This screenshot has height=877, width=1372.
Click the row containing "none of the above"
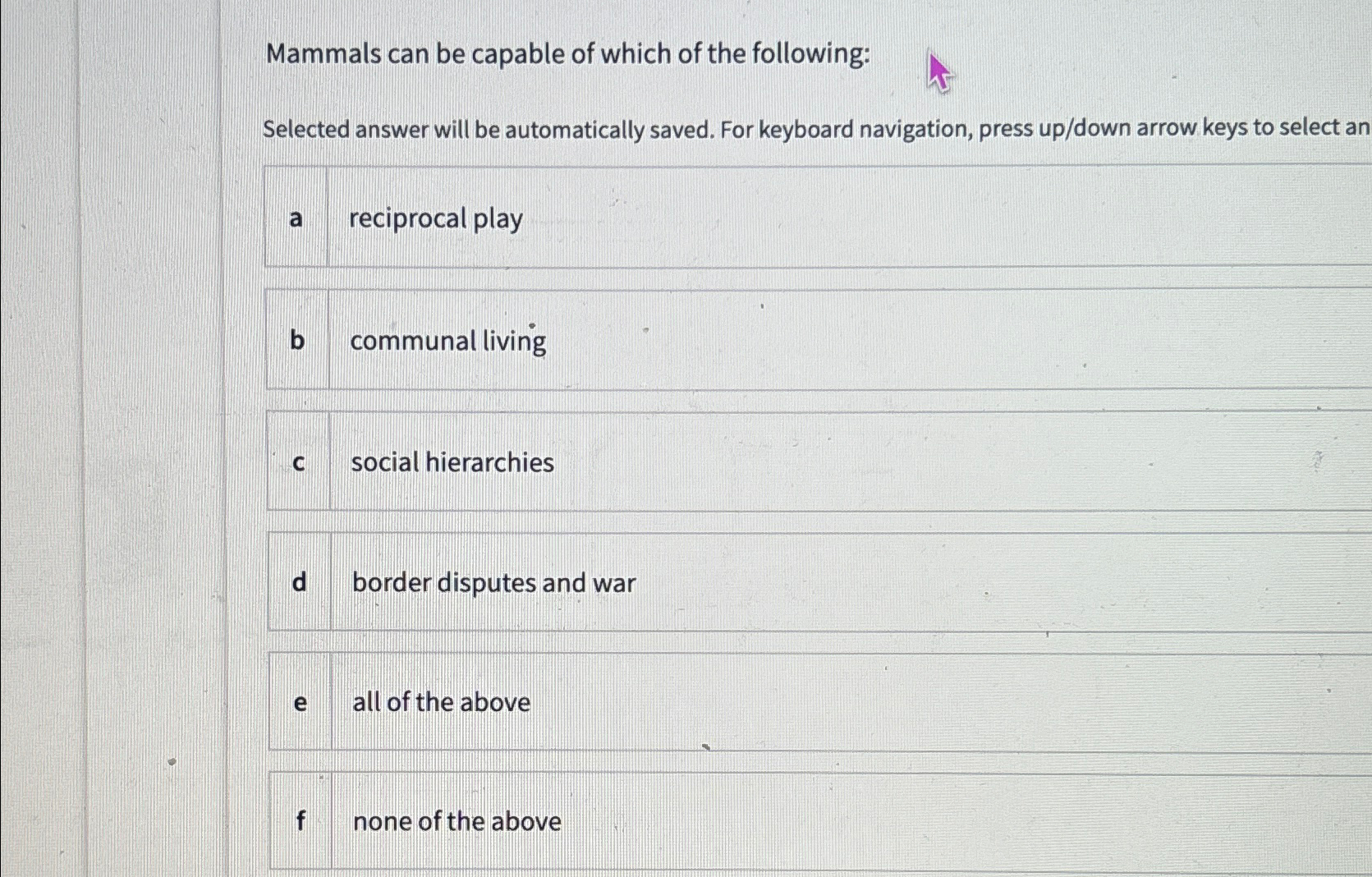(x=739, y=821)
